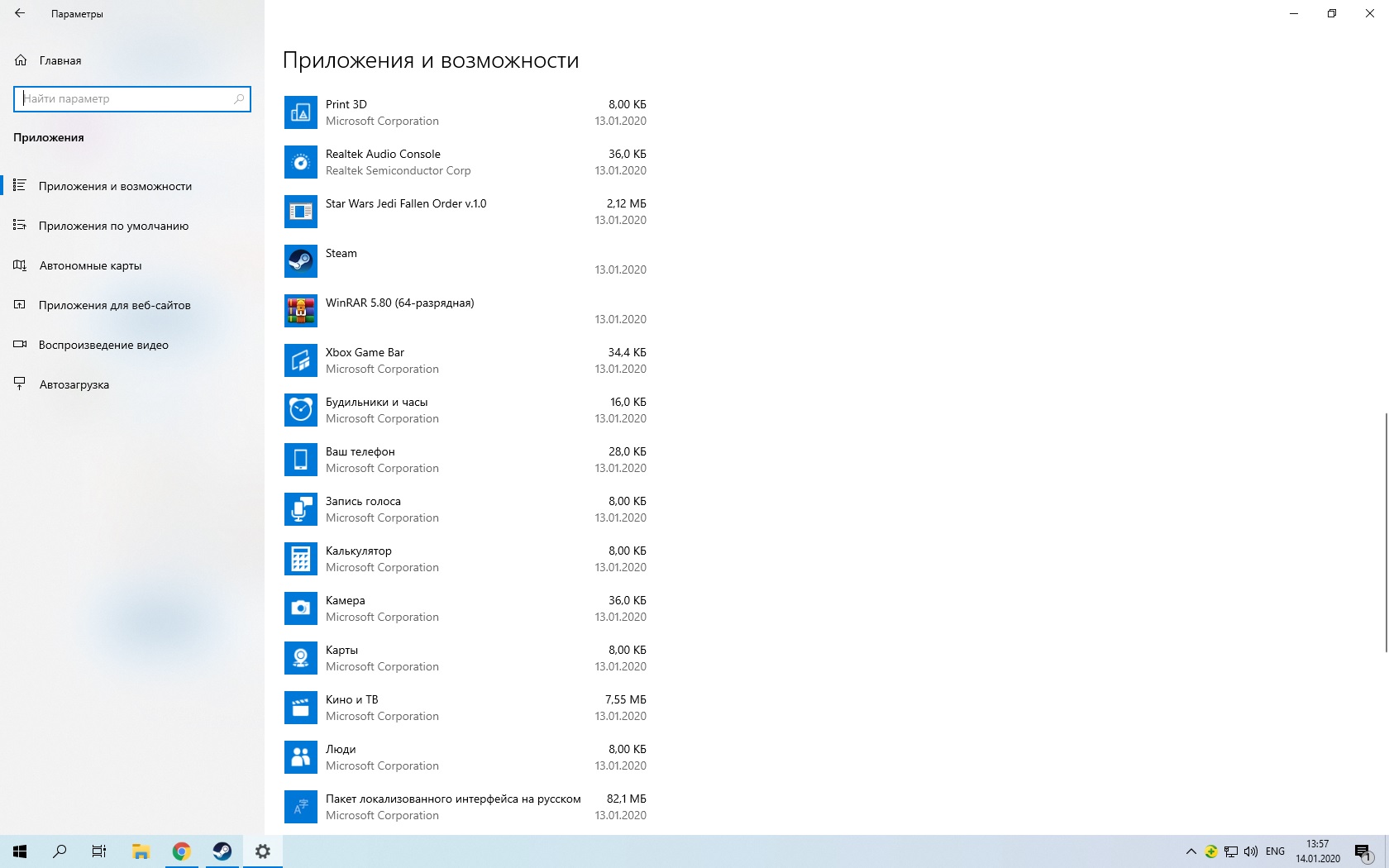Show hidden tray icons
Viewport: 1389px width, 868px height.
pos(1191,851)
